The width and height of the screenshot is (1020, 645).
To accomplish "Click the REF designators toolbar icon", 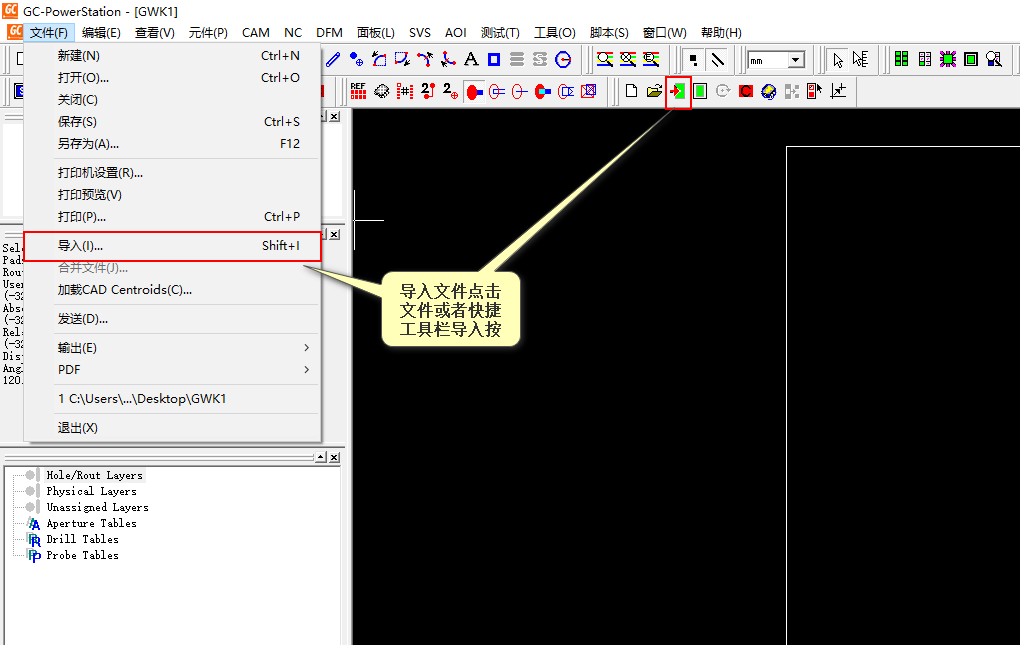I will click(x=358, y=91).
